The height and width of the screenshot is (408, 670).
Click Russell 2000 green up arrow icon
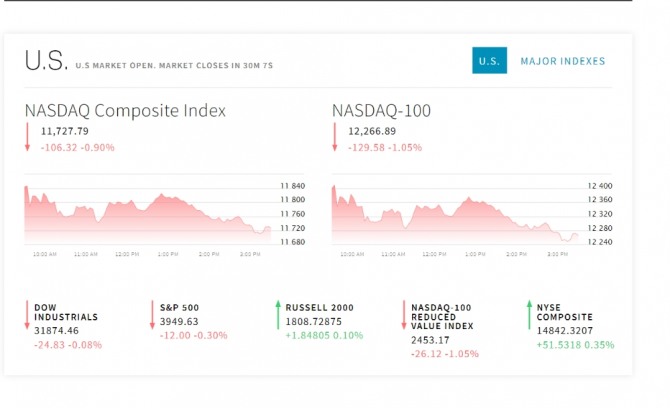point(278,314)
